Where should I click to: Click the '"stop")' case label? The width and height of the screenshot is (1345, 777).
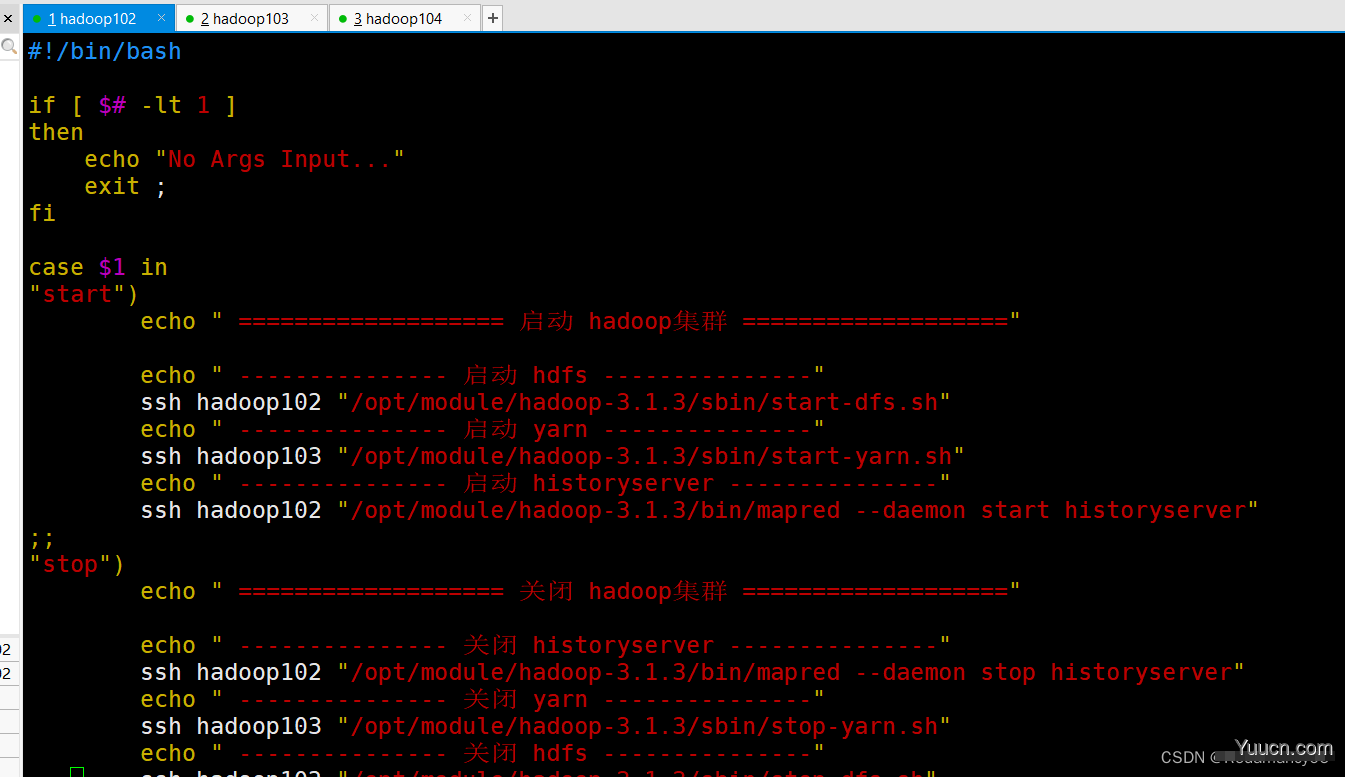click(x=77, y=564)
